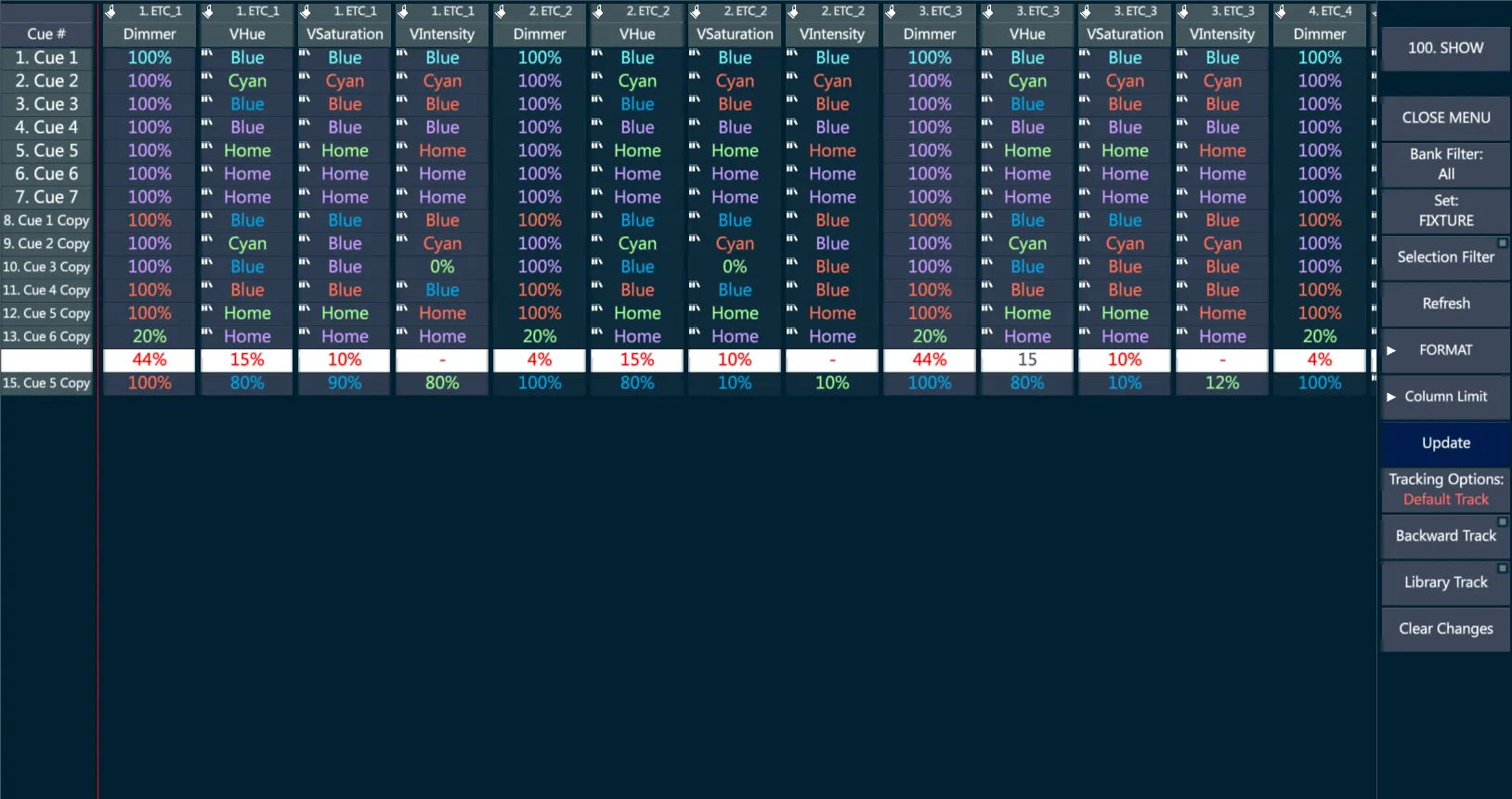Click fixture icon above ETC_1 VSaturation column
Screen dimensions: 1512x799
[x=306, y=12]
